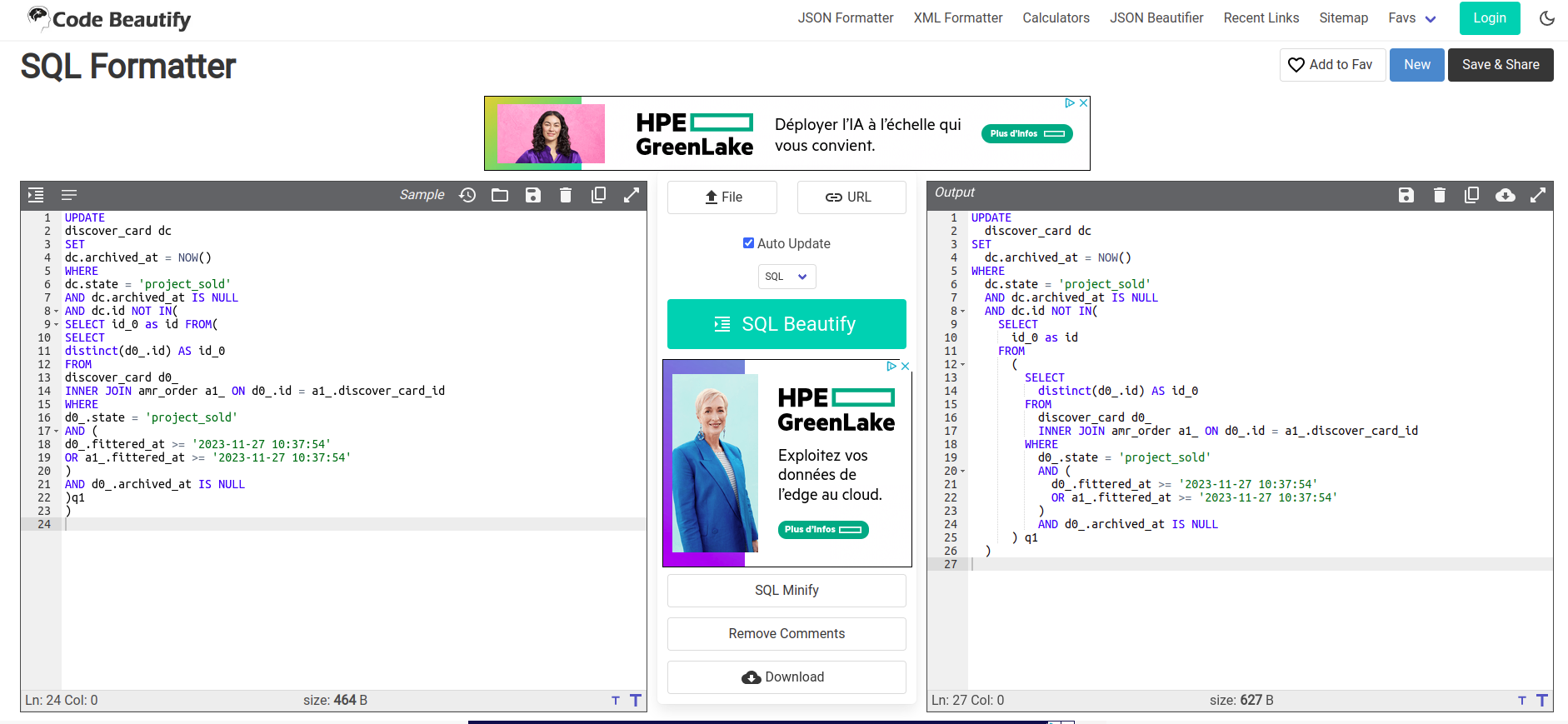Expand the Favs menu dropdown
The height and width of the screenshot is (724, 1568).
click(x=1411, y=18)
